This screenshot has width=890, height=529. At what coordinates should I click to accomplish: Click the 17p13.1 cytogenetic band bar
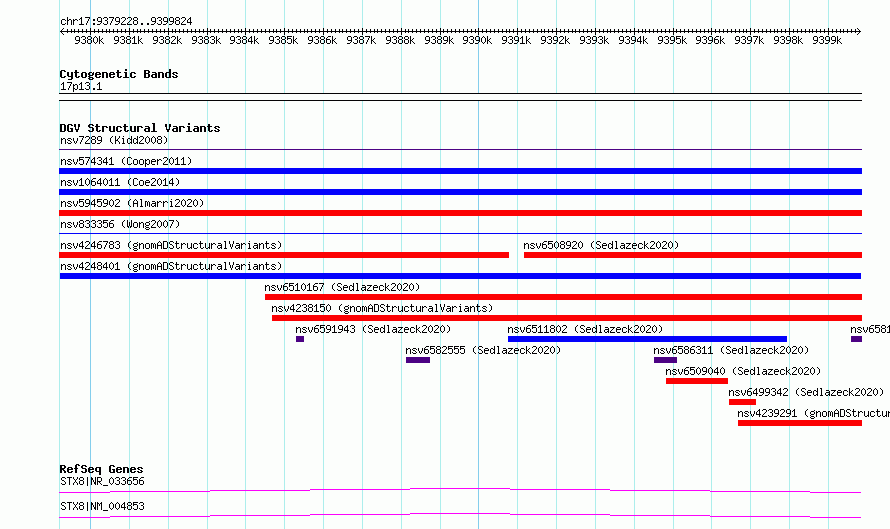point(460,97)
